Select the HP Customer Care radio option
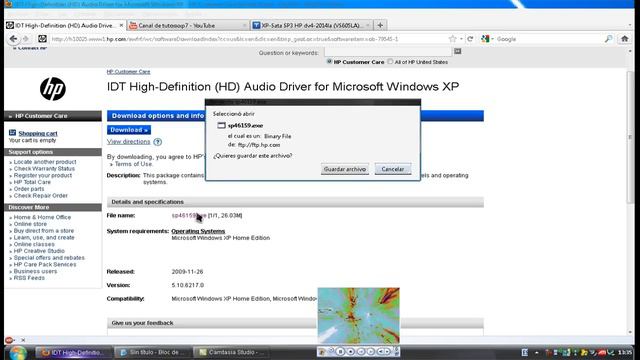Viewport: 640px width, 360px height. 329,62
